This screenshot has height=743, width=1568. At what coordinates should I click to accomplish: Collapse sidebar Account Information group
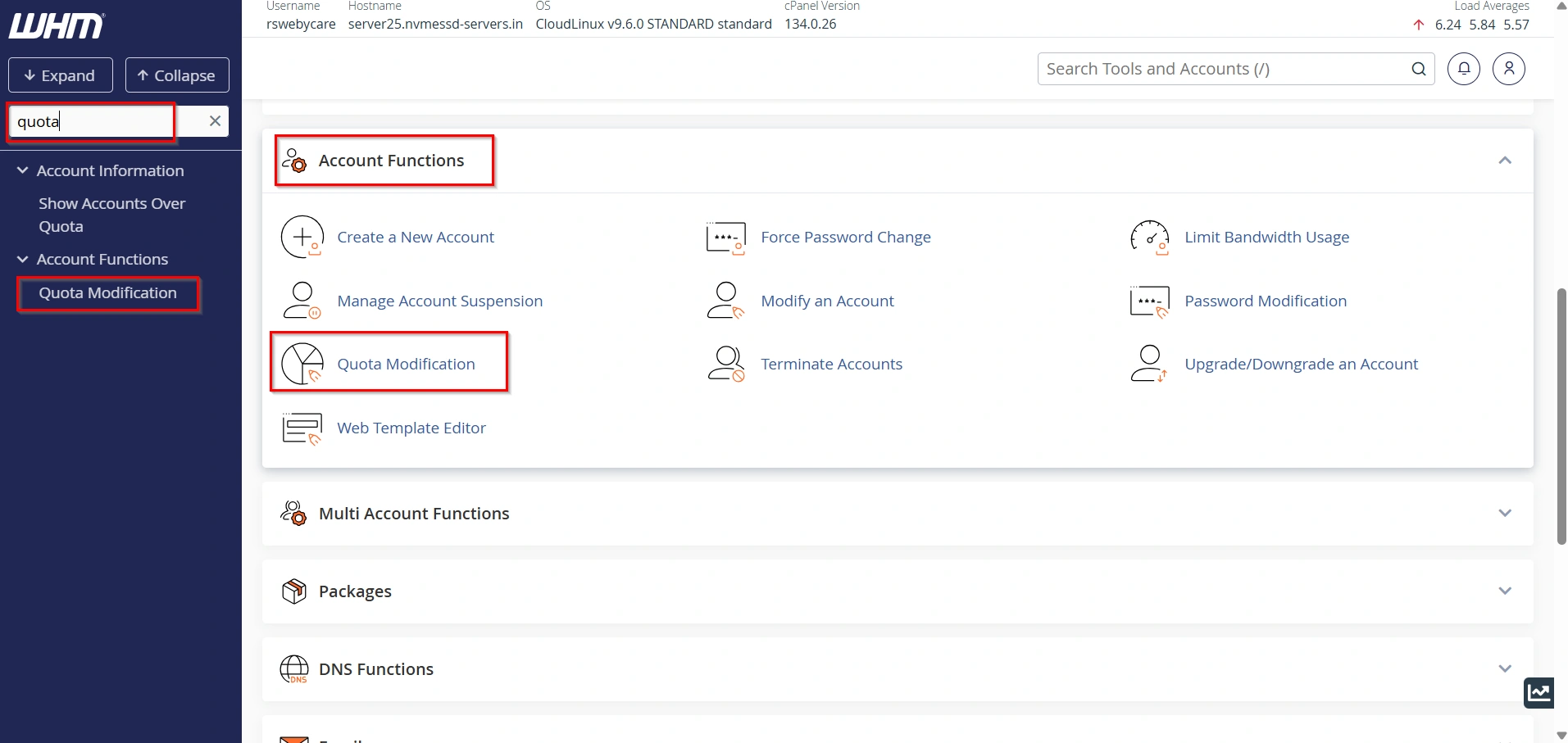pyautogui.click(x=22, y=170)
